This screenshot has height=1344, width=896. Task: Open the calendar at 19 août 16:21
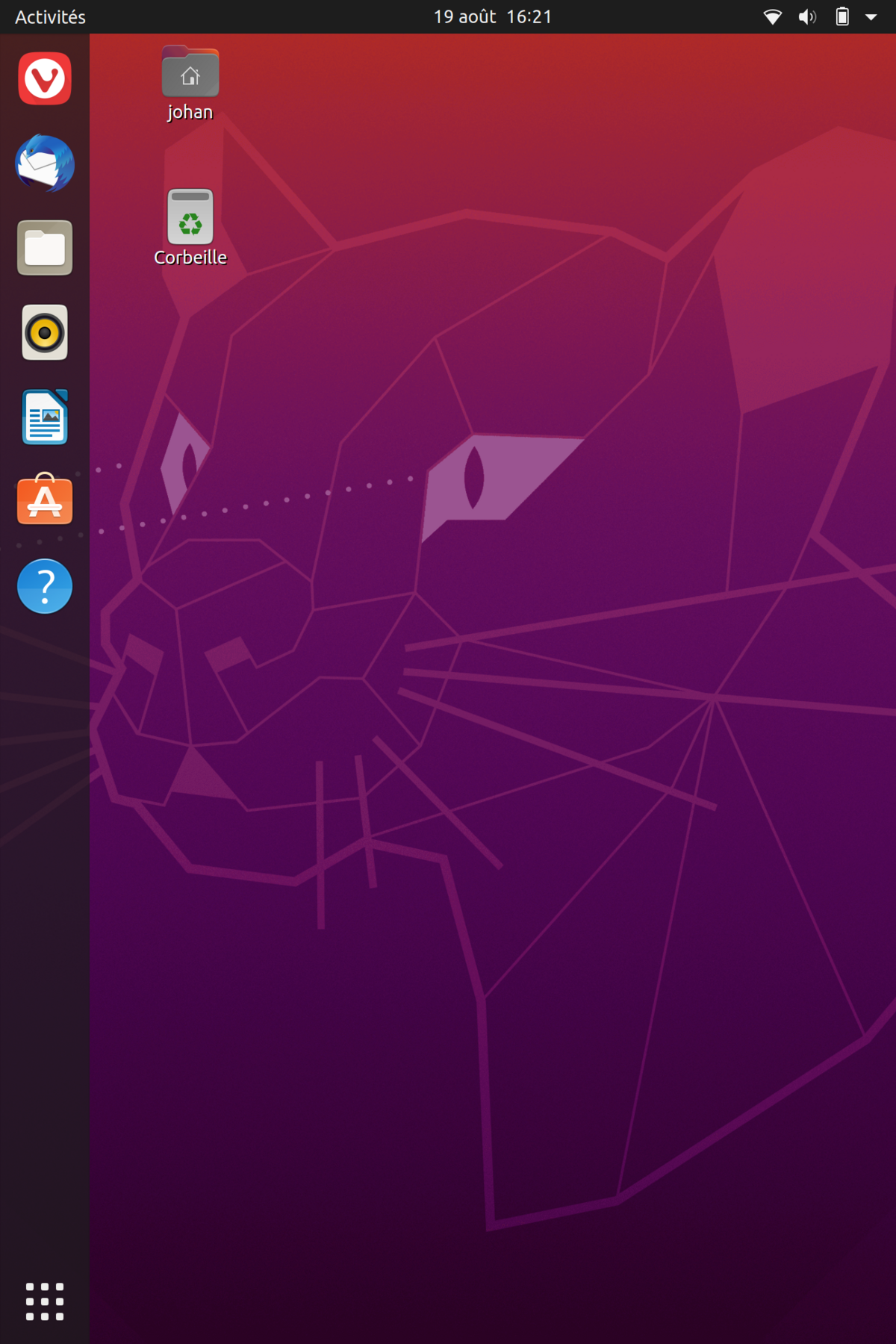(x=493, y=16)
